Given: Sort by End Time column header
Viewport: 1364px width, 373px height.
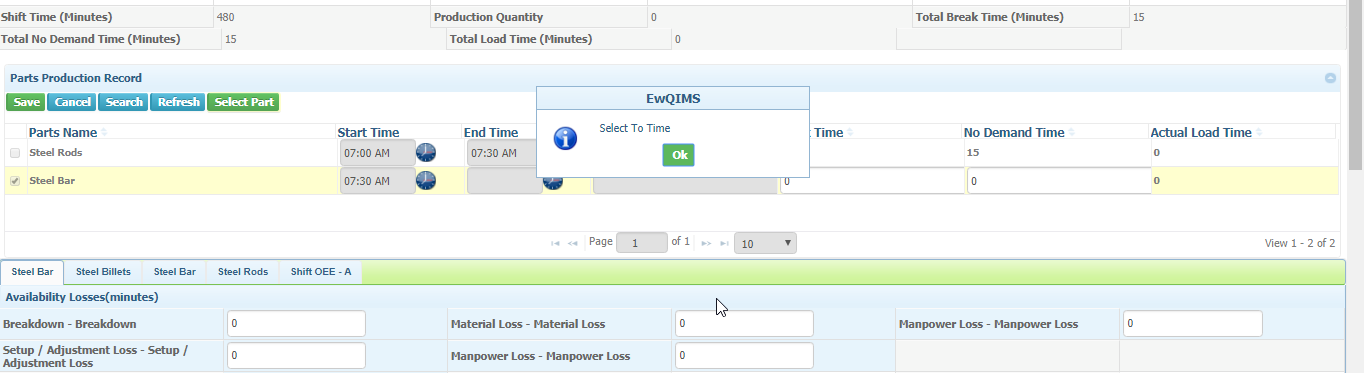Looking at the screenshot, I should [x=491, y=132].
